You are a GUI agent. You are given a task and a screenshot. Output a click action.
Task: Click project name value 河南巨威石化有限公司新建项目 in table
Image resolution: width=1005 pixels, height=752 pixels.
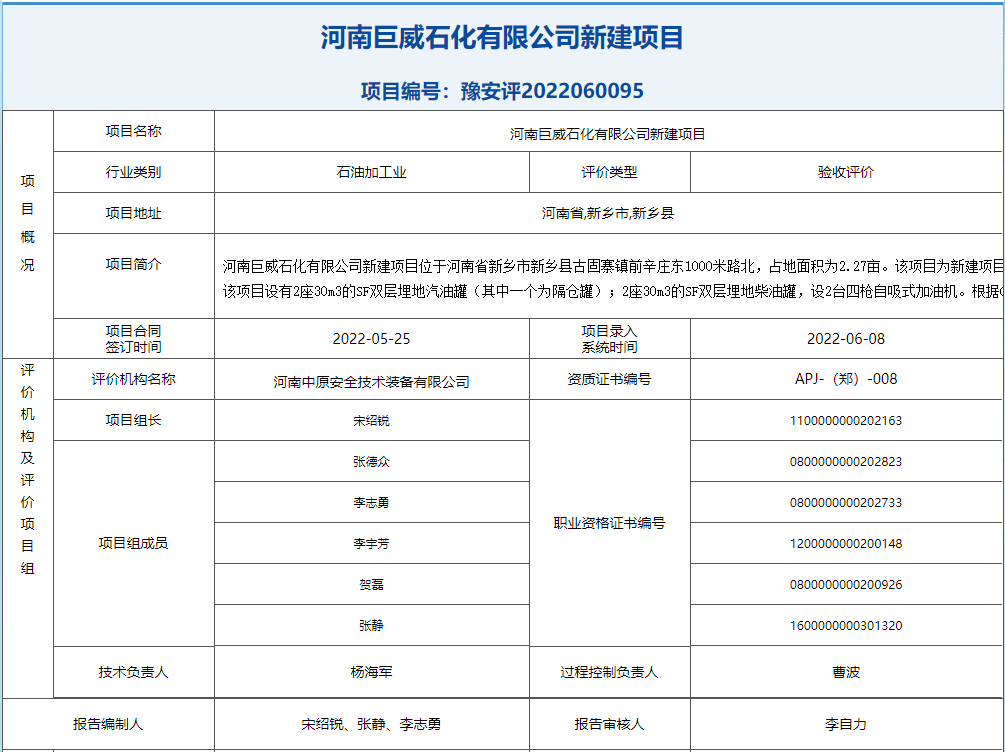click(608, 134)
